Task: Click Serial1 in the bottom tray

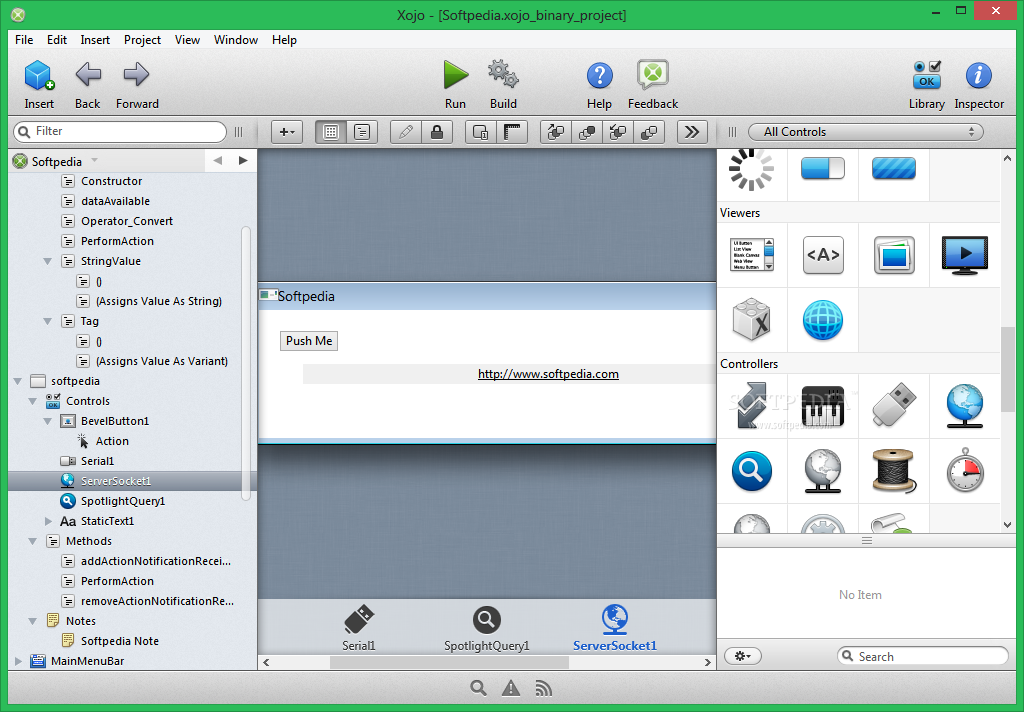Action: [x=359, y=628]
